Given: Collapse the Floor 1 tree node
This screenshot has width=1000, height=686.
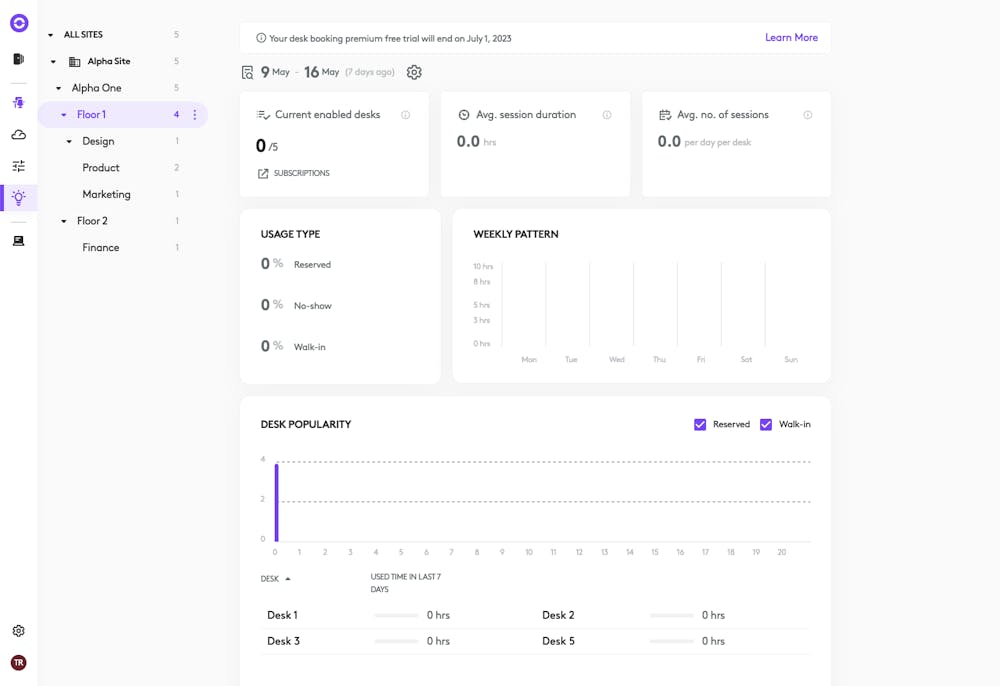Looking at the screenshot, I should point(63,114).
